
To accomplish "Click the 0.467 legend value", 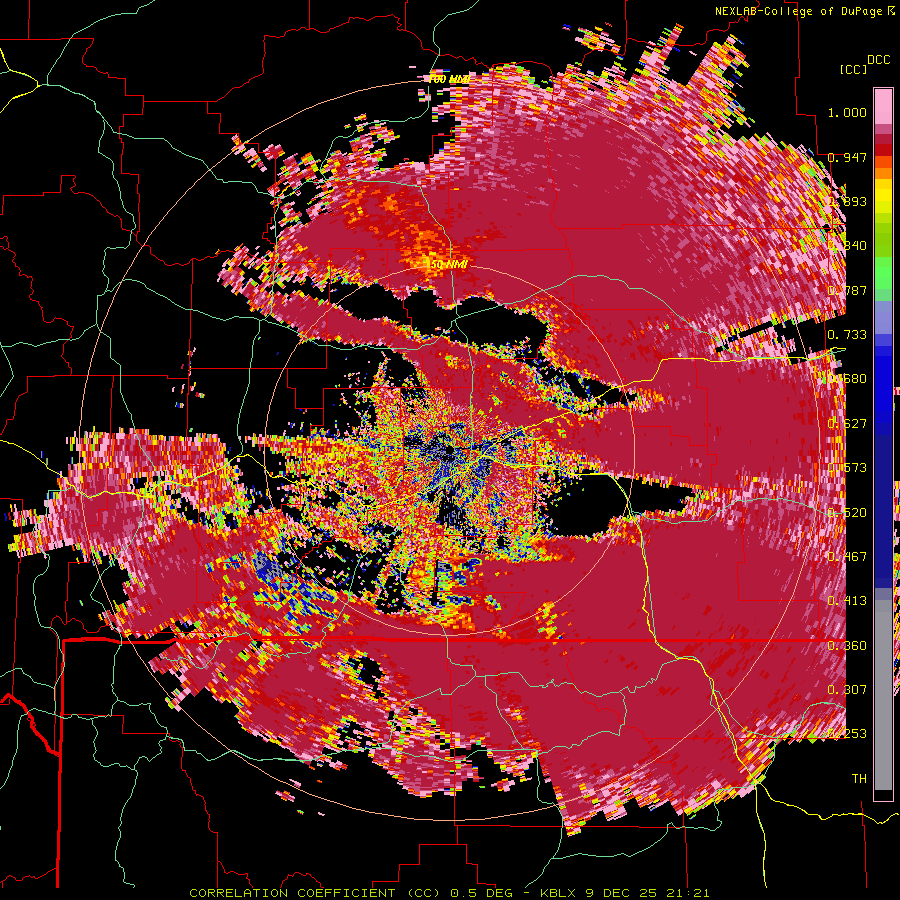I will click(x=847, y=557).
